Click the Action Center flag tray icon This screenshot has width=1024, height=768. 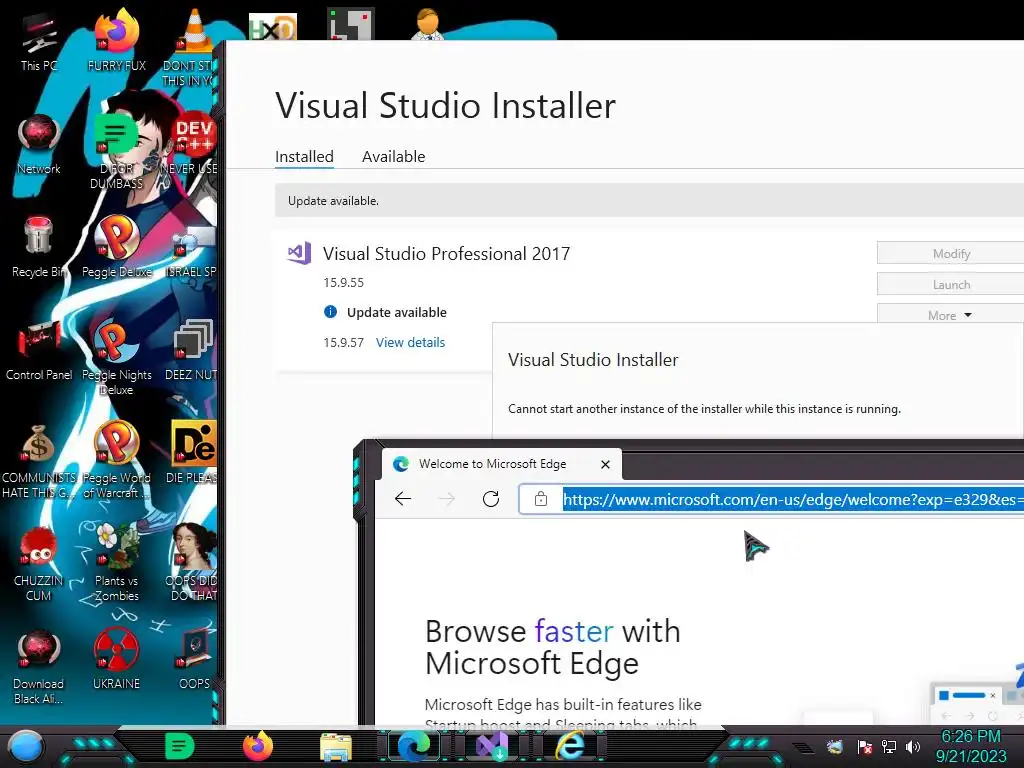pos(865,746)
